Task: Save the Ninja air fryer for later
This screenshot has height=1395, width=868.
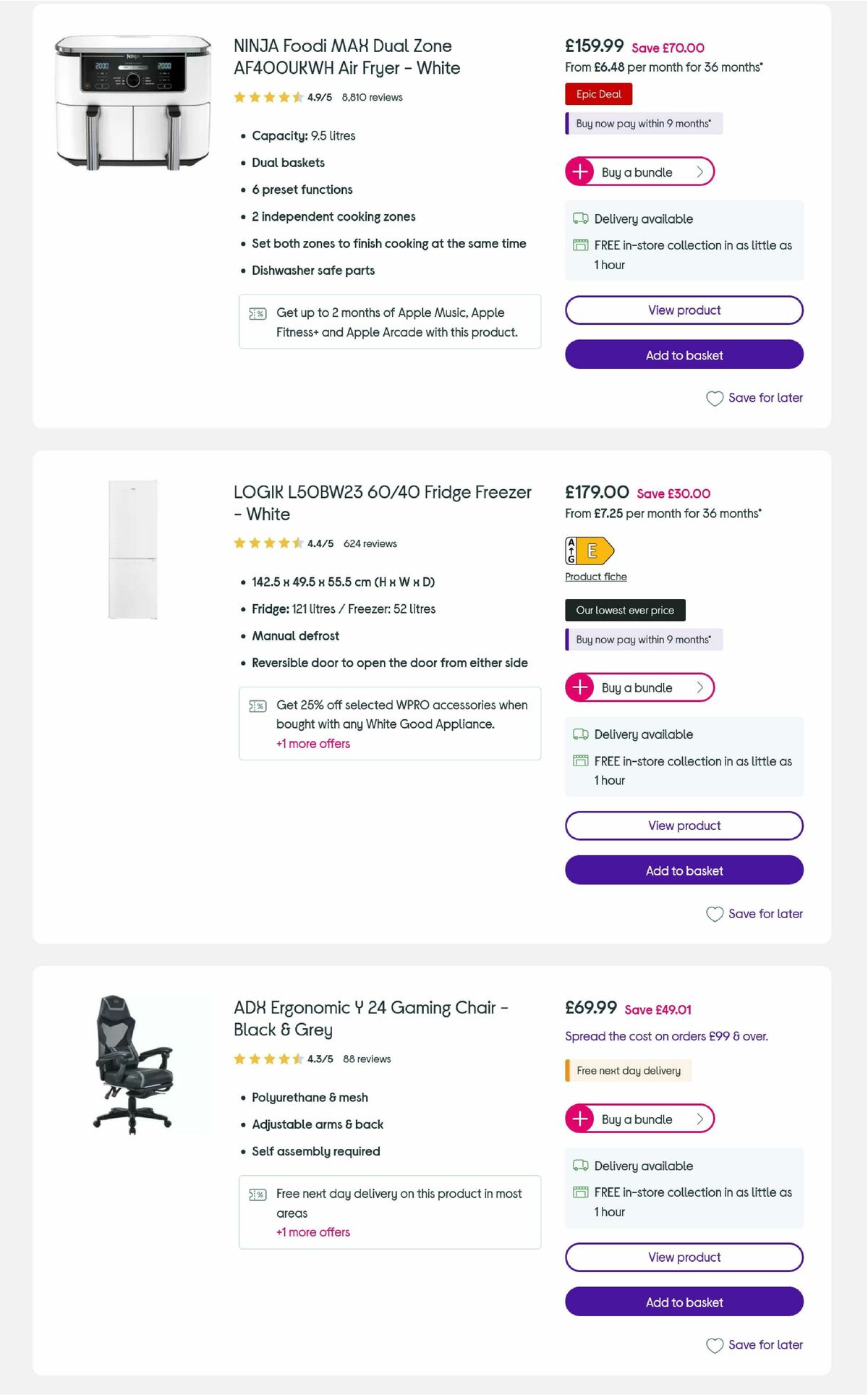Action: point(754,398)
